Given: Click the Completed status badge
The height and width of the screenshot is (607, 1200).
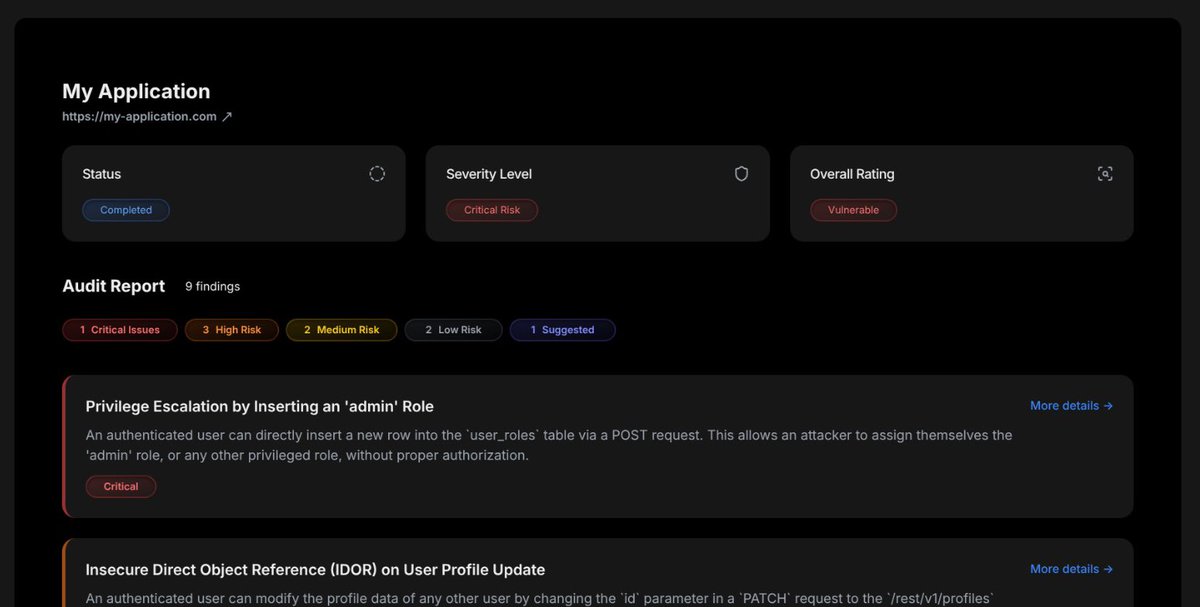Looking at the screenshot, I should [126, 210].
